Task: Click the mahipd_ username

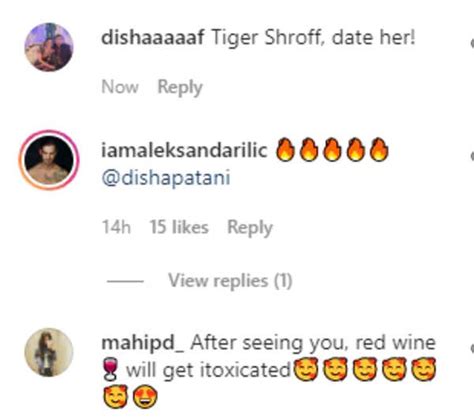Action: point(142,343)
